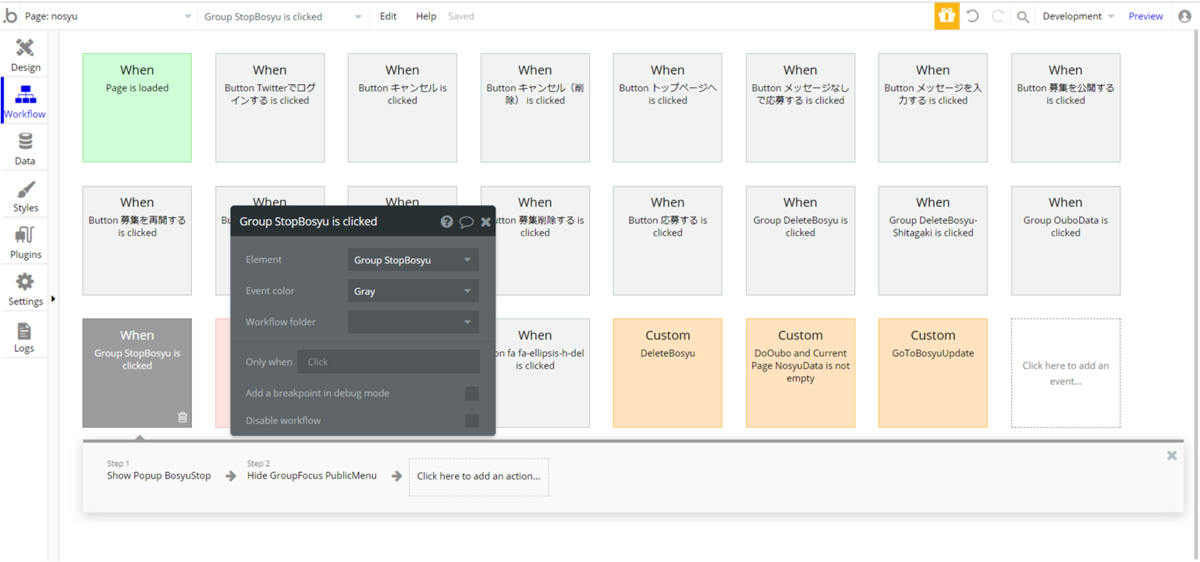The width and height of the screenshot is (1200, 562).
Task: Click the orange gift icon in top bar
Action: click(x=947, y=16)
